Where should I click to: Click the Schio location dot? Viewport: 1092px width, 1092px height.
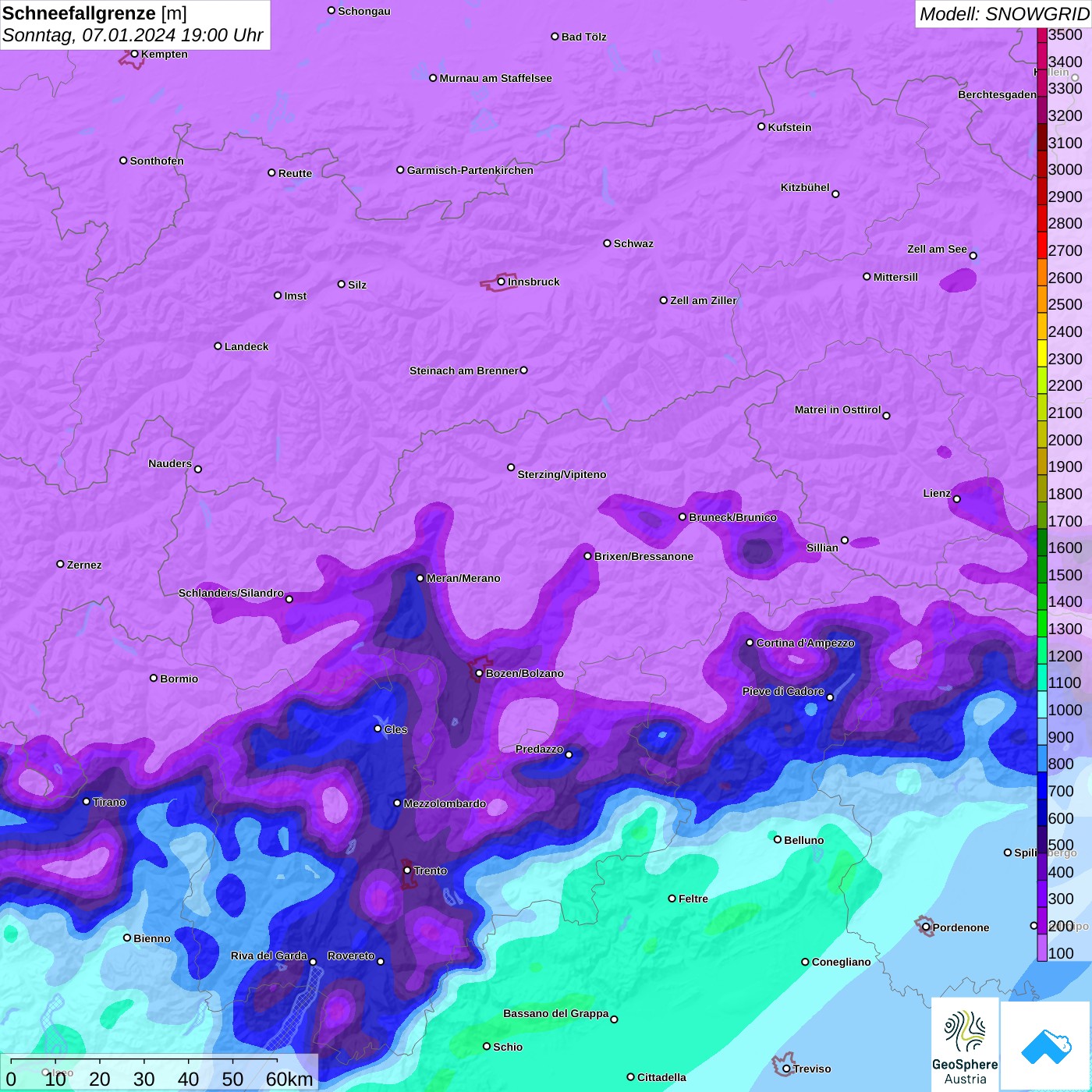[x=487, y=1047]
